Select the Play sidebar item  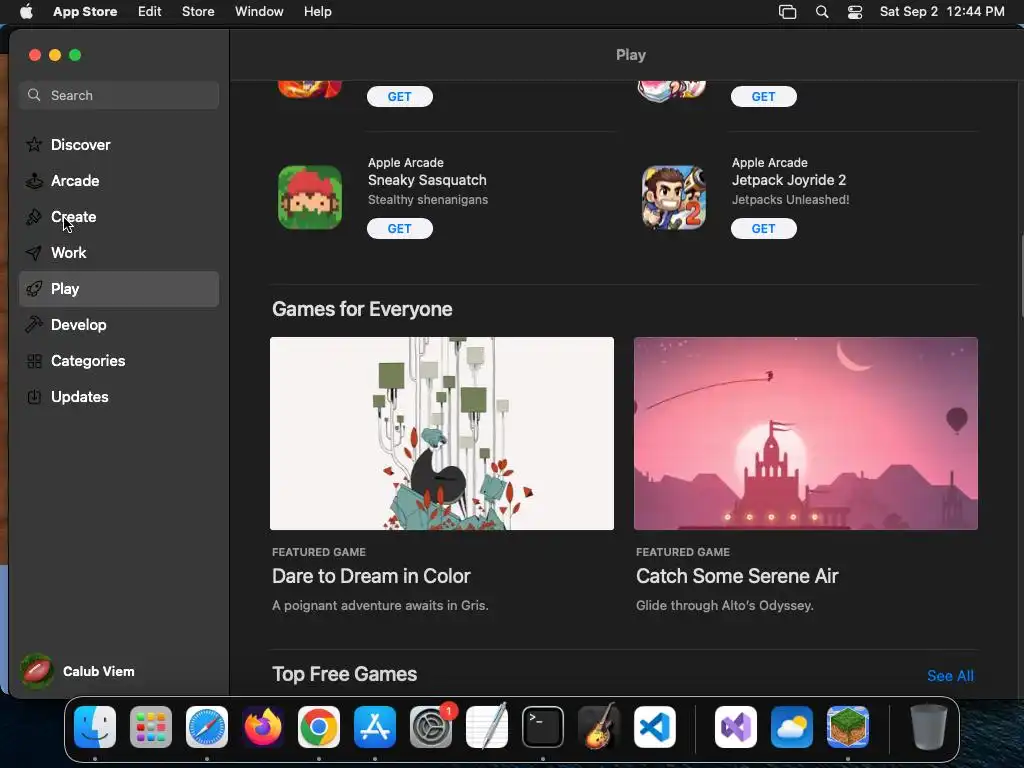(x=119, y=289)
